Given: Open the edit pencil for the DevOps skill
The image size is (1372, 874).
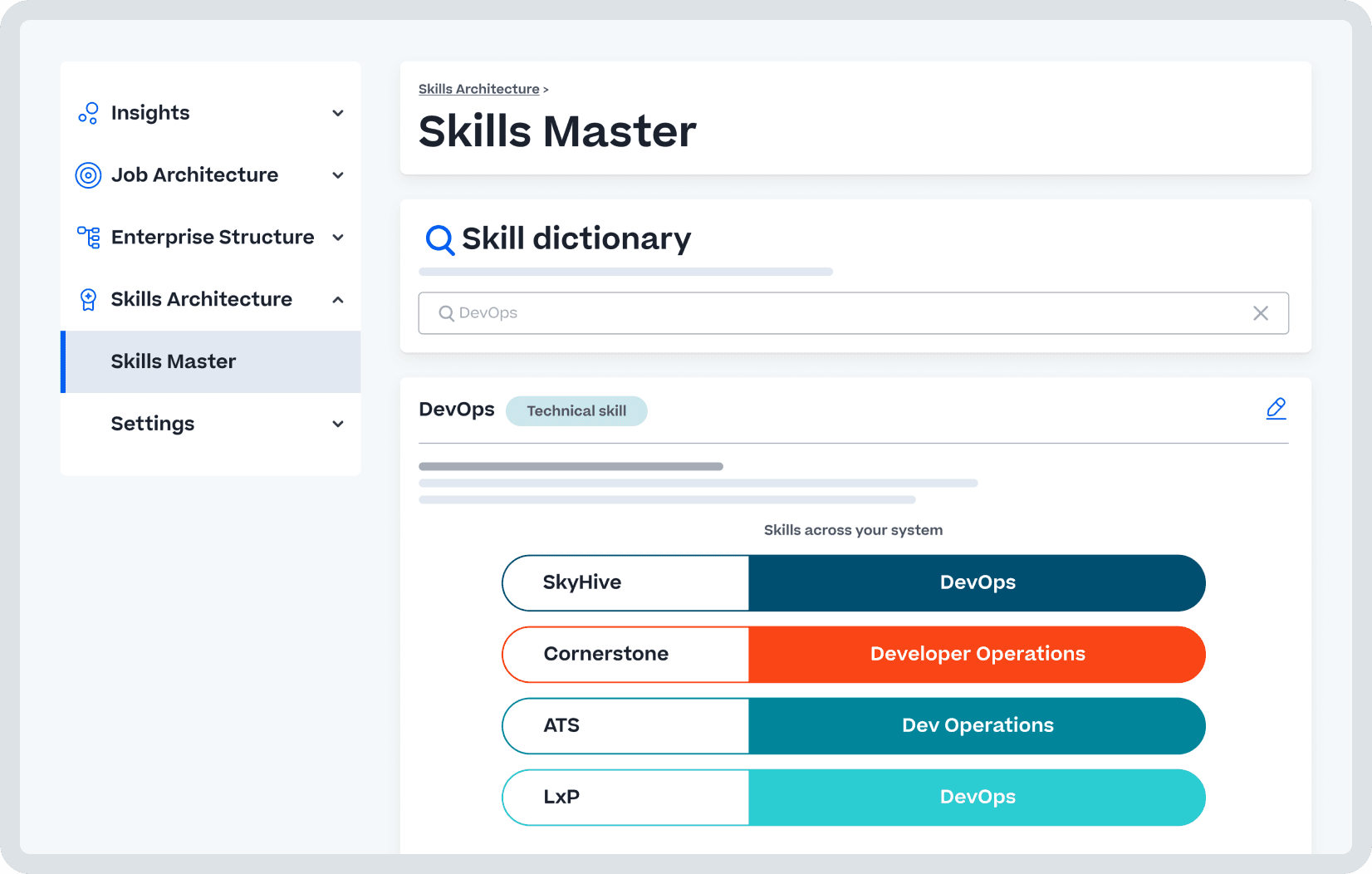Looking at the screenshot, I should [1276, 408].
